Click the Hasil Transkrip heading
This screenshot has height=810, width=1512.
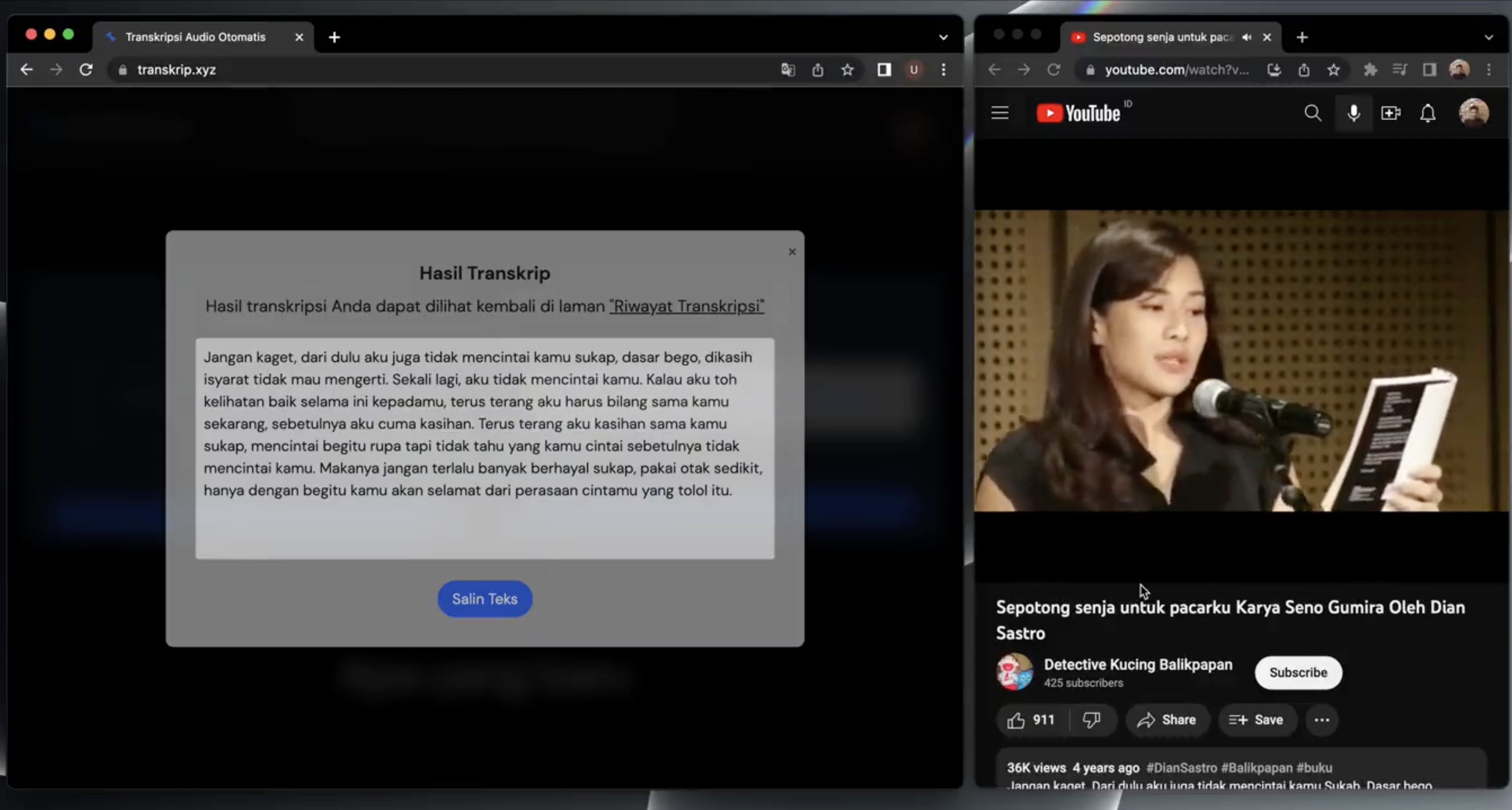[485, 273]
